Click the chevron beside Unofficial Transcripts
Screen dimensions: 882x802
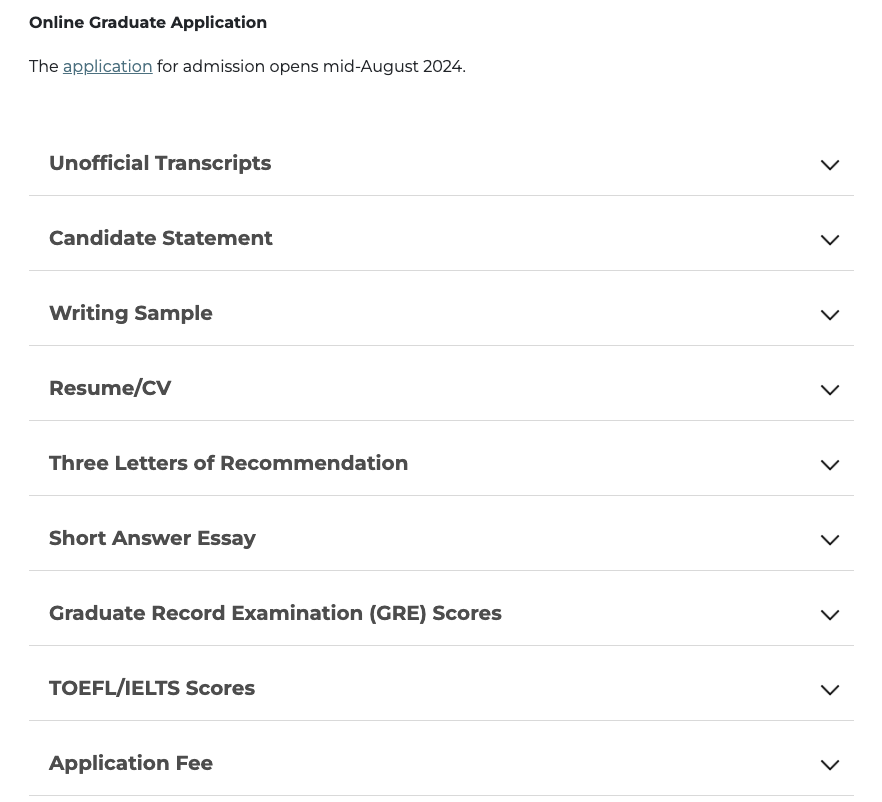point(830,165)
